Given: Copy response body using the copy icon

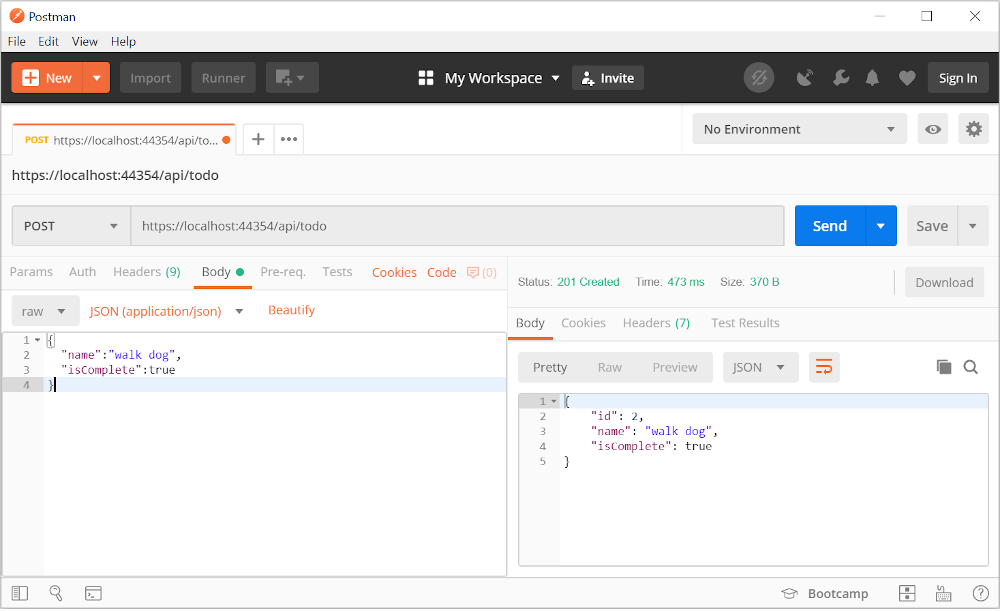Looking at the screenshot, I should [x=943, y=367].
